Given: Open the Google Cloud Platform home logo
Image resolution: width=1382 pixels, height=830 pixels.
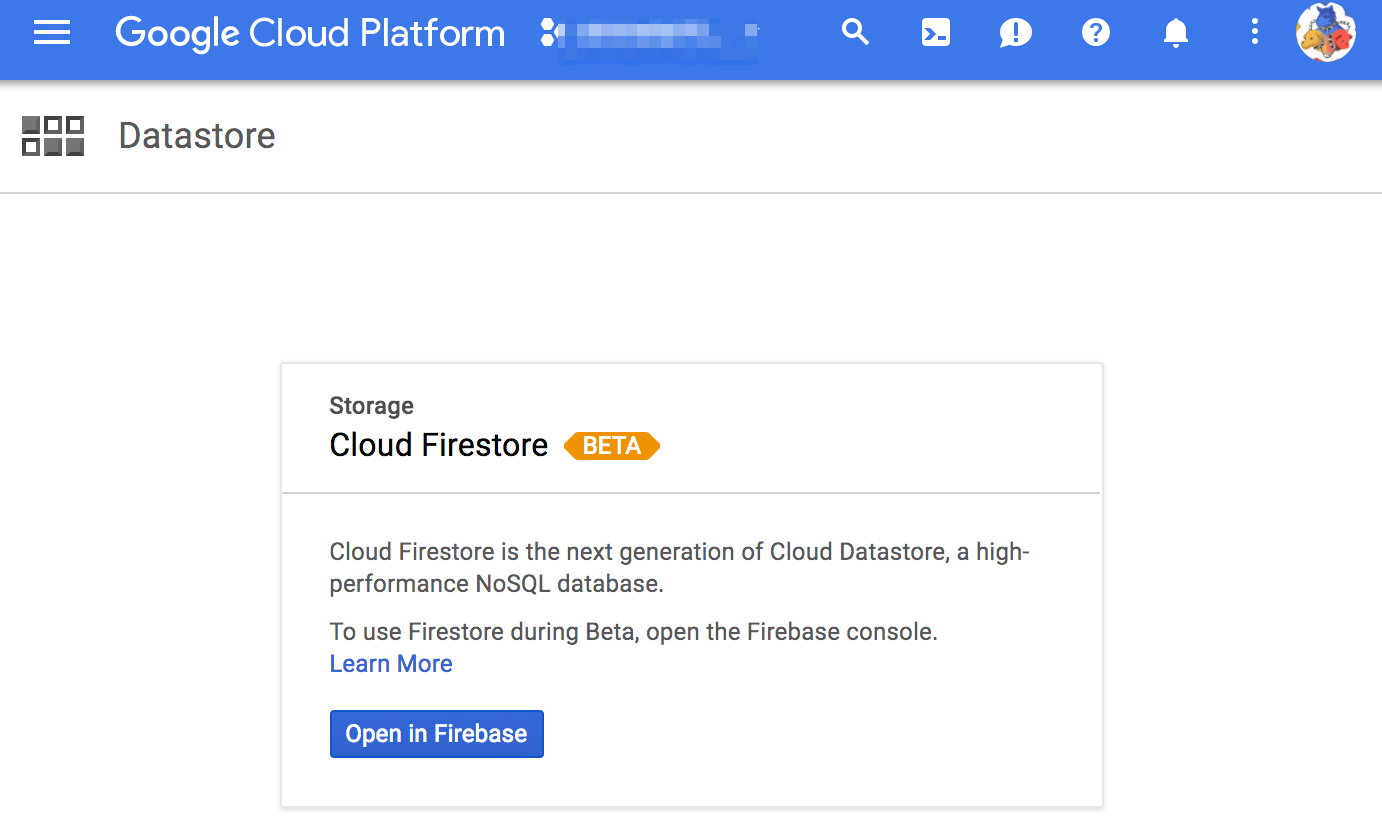Looking at the screenshot, I should pos(310,33).
